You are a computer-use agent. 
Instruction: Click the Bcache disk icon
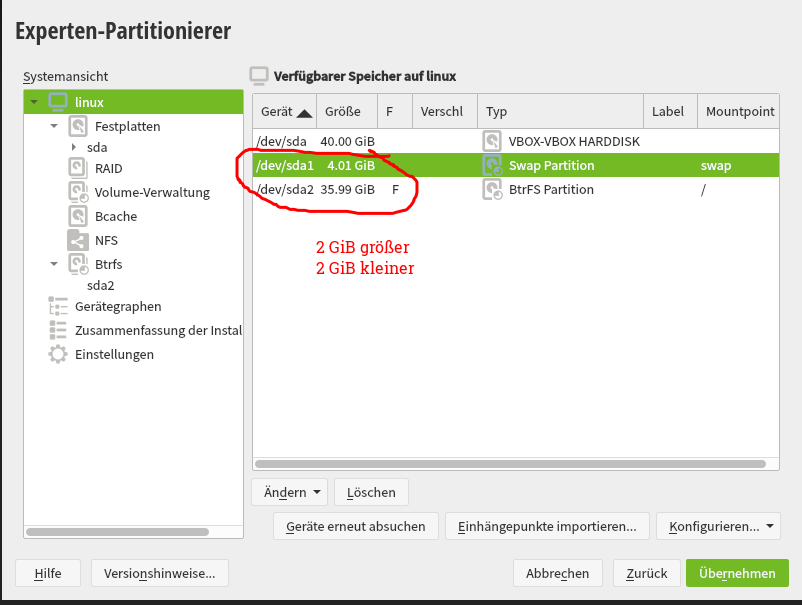tap(78, 216)
